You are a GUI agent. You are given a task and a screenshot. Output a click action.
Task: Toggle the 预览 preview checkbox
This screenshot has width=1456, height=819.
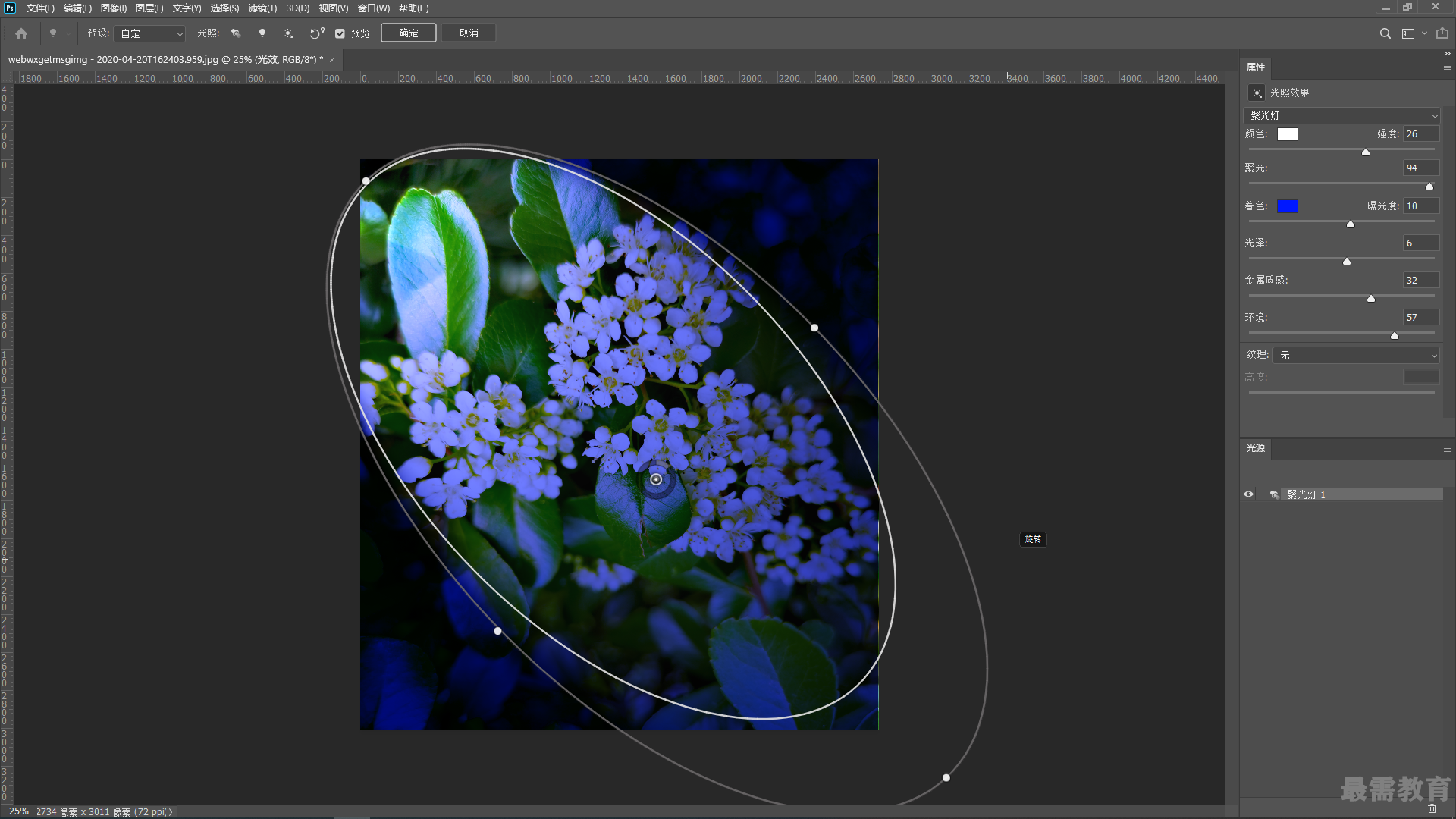pos(340,33)
